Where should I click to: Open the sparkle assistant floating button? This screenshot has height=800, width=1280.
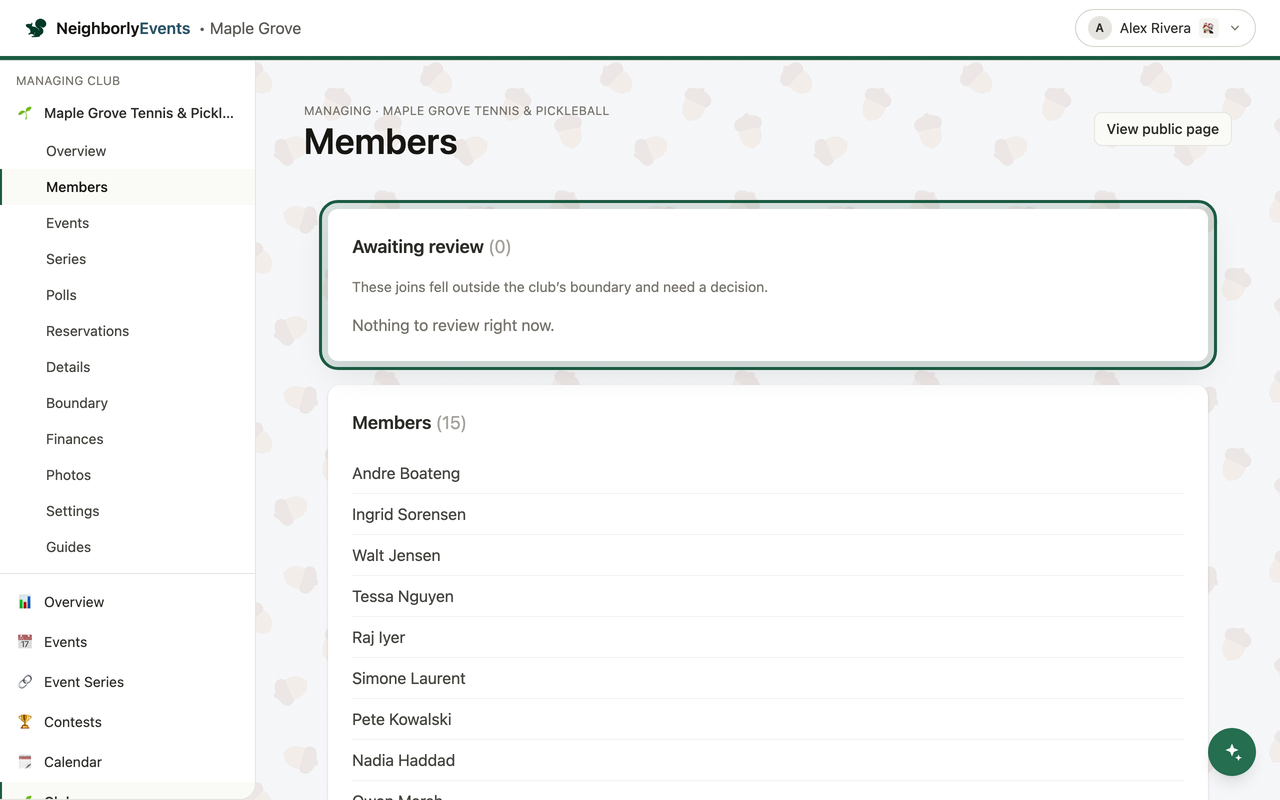1232,752
